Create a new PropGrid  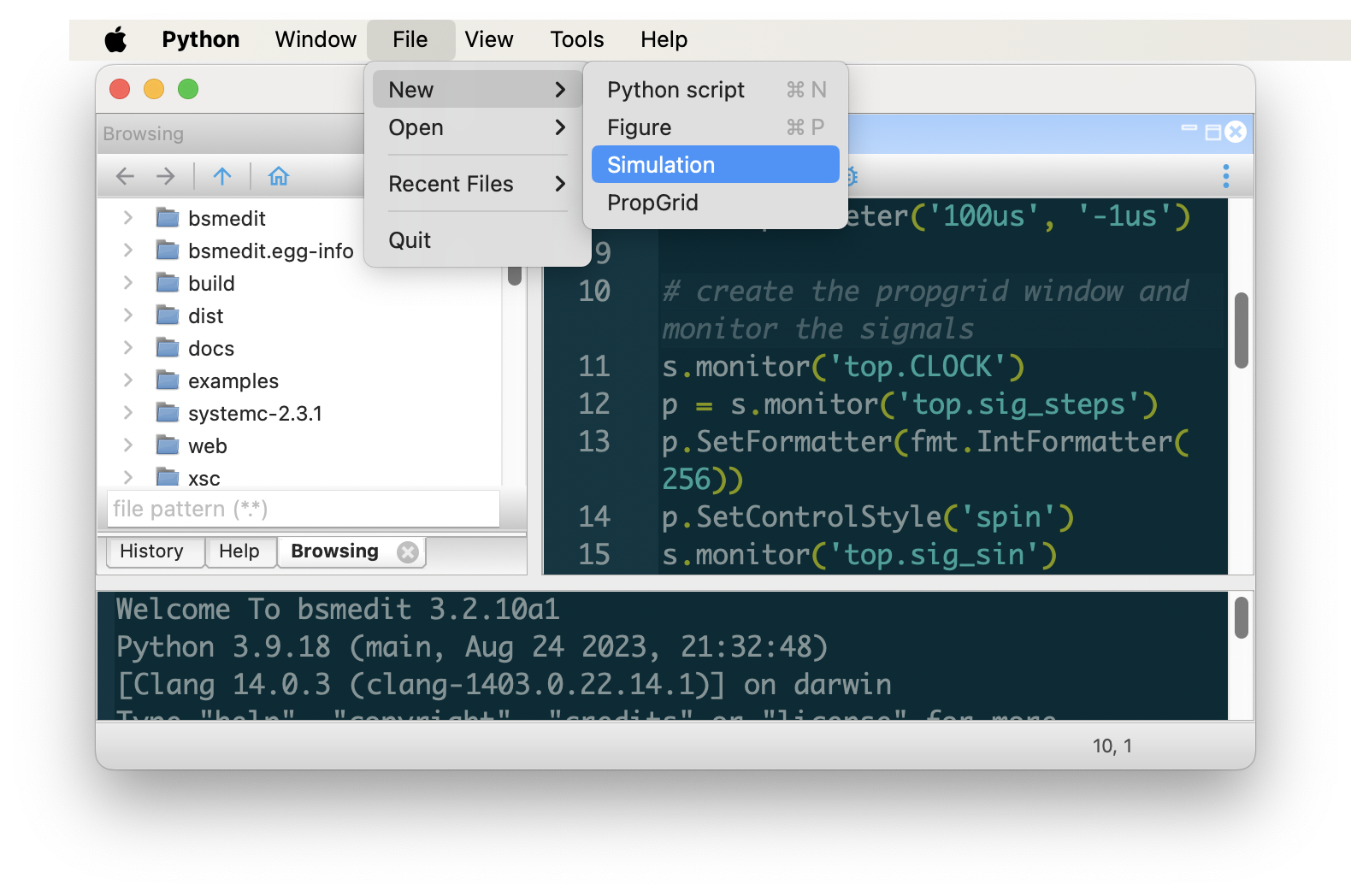point(716,203)
